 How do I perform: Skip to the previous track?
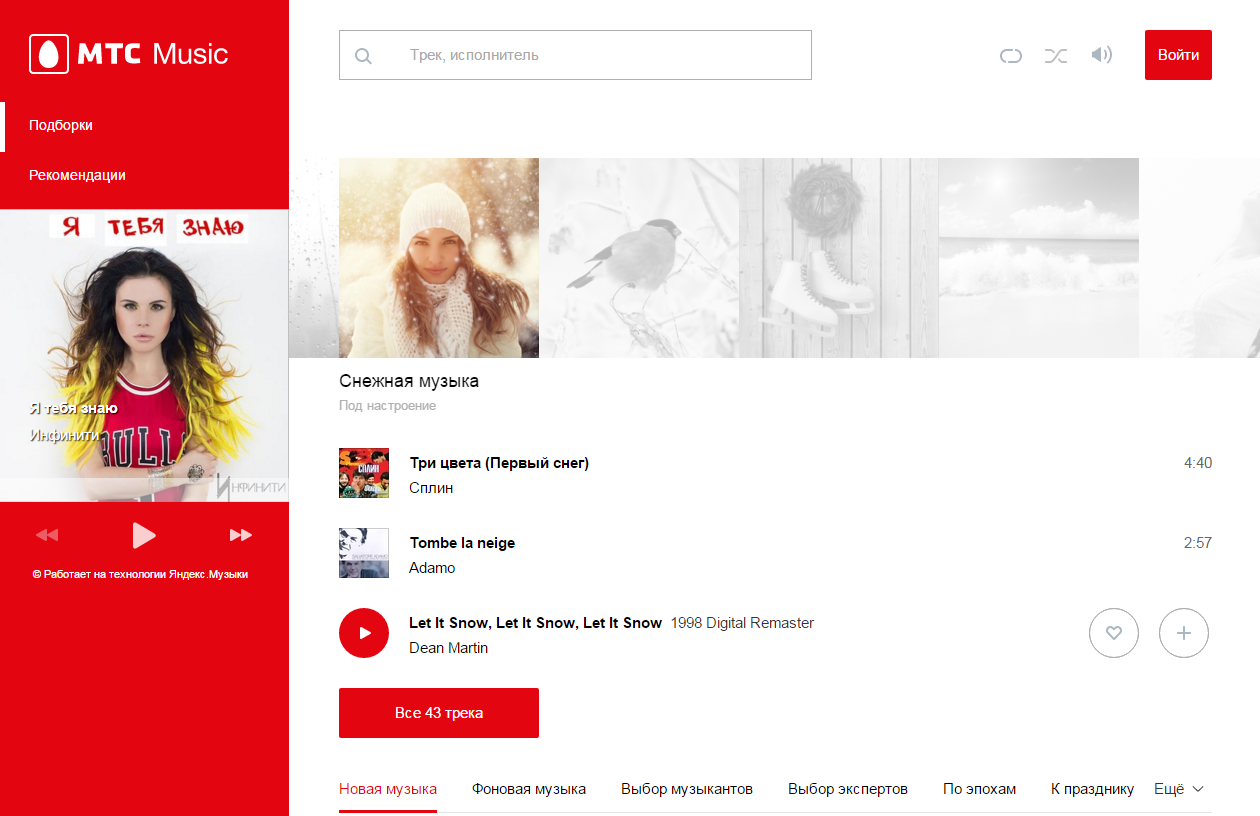tap(47, 535)
